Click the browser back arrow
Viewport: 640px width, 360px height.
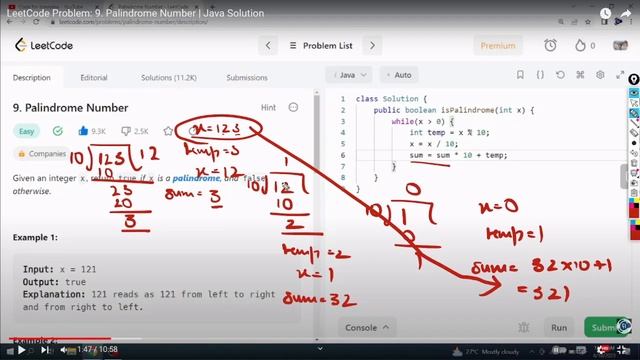click(9, 22)
